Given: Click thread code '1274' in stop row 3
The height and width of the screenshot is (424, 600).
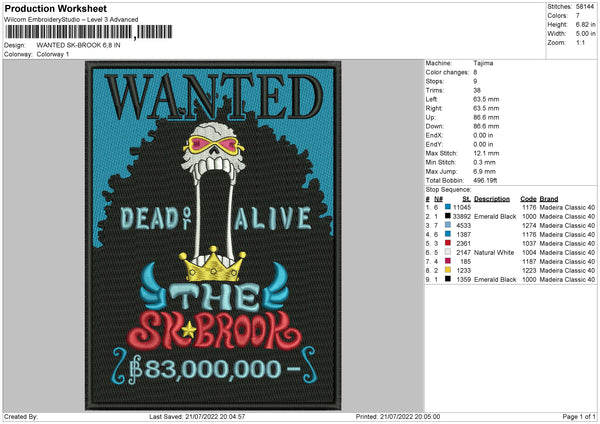Looking at the screenshot, I should click(530, 225).
